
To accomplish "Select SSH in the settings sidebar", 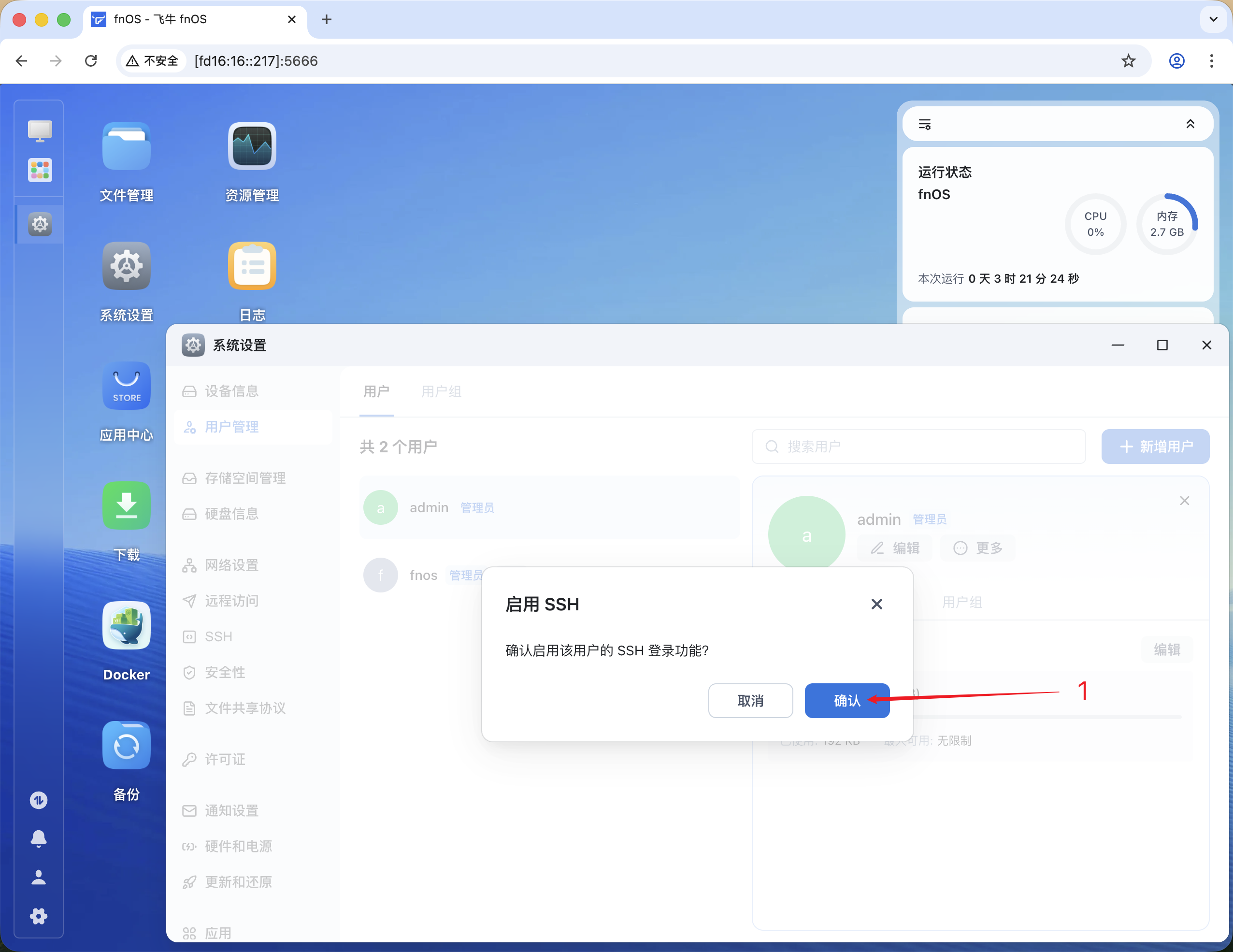I will [x=217, y=636].
